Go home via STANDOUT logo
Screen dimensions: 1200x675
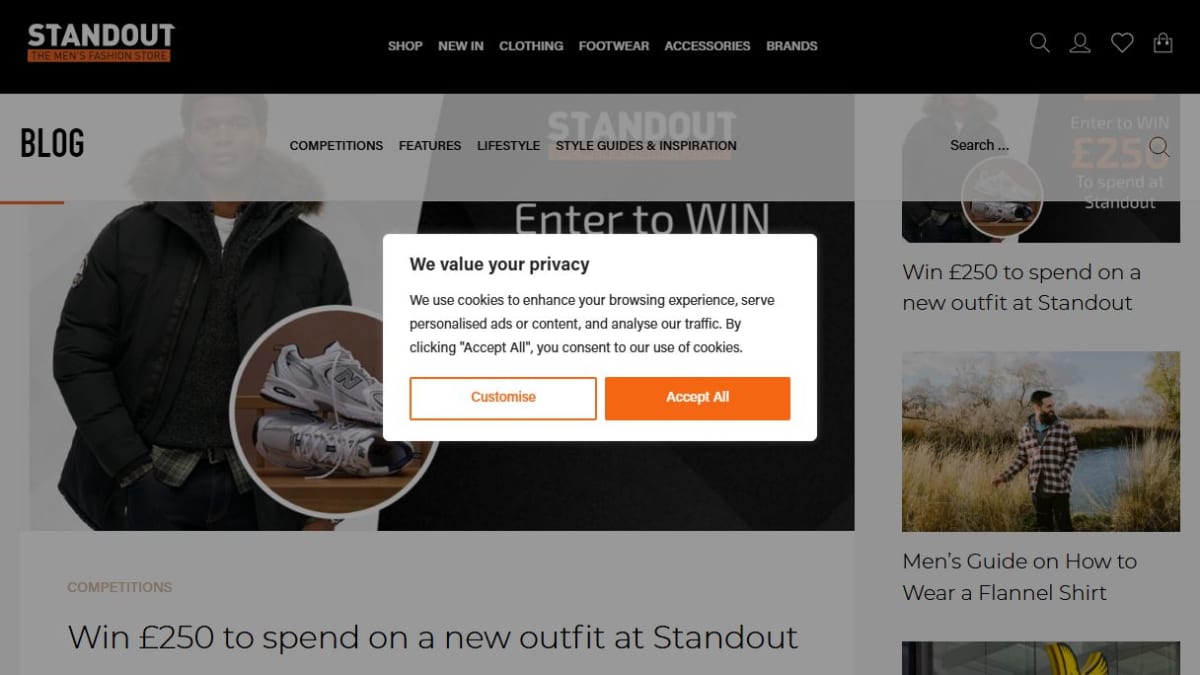[x=100, y=43]
